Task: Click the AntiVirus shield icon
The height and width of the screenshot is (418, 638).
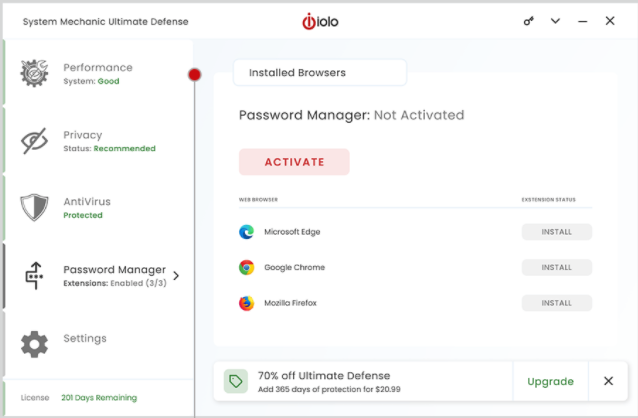Action: tap(35, 208)
